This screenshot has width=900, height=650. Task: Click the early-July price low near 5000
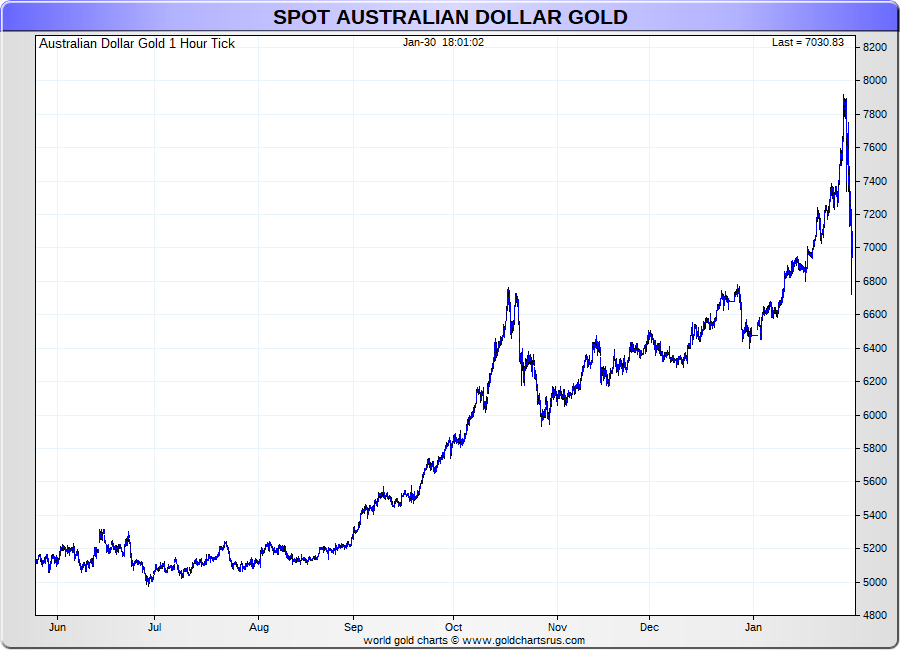[148, 583]
